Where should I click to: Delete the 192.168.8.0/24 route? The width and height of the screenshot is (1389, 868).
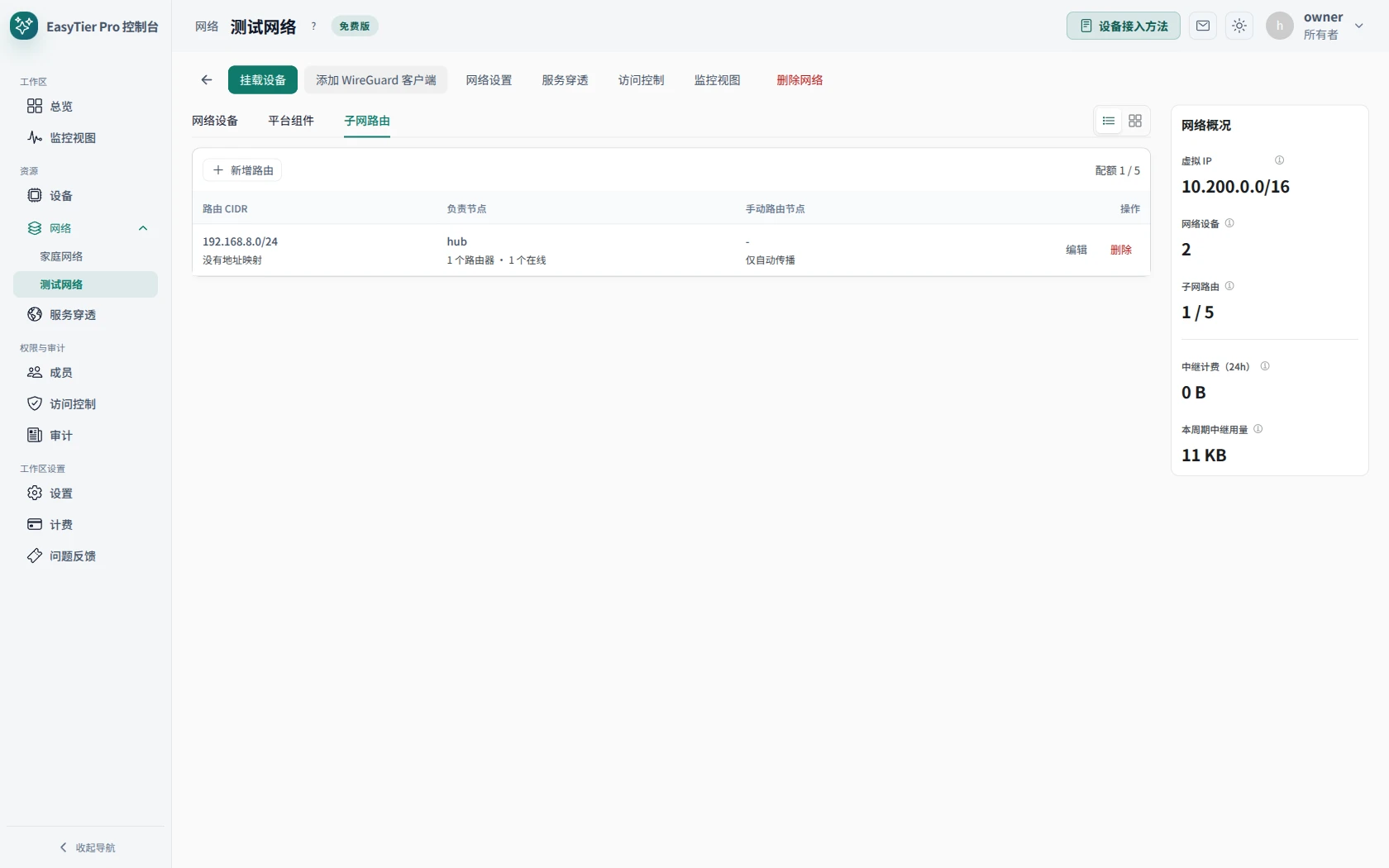[1121, 250]
